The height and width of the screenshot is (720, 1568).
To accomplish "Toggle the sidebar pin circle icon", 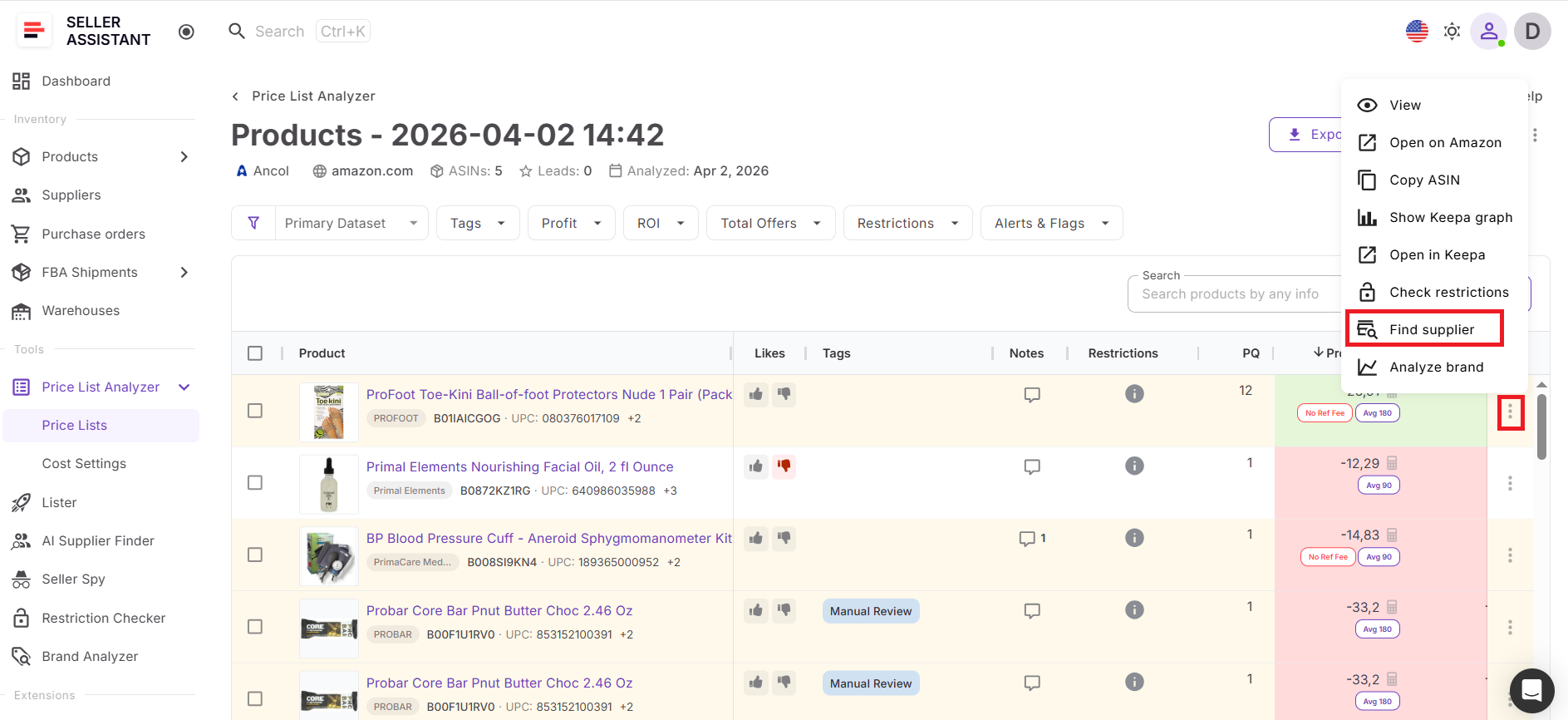I will tap(186, 32).
